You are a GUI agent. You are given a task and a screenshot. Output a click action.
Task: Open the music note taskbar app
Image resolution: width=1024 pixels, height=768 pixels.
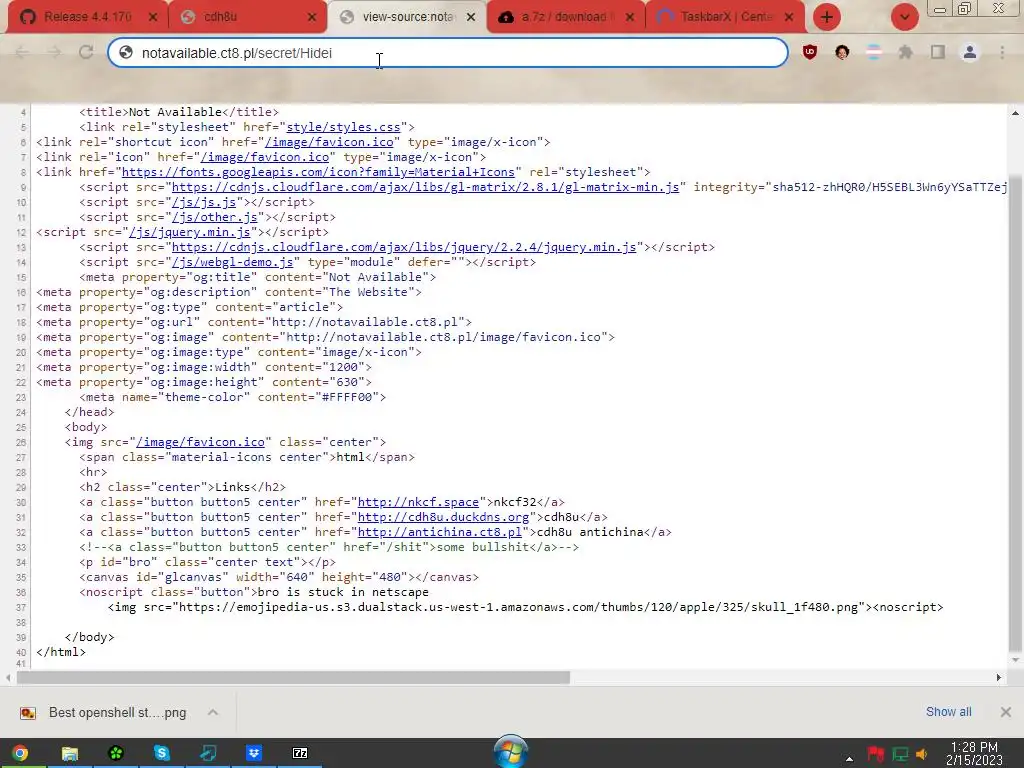pyautogui.click(x=208, y=753)
